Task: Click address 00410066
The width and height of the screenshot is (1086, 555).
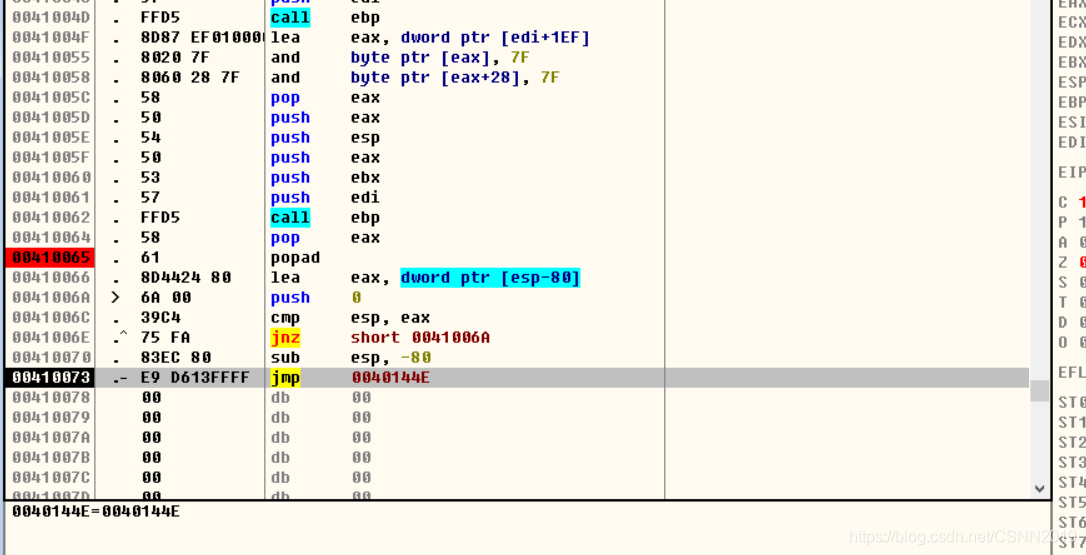Action: pyautogui.click(x=51, y=278)
